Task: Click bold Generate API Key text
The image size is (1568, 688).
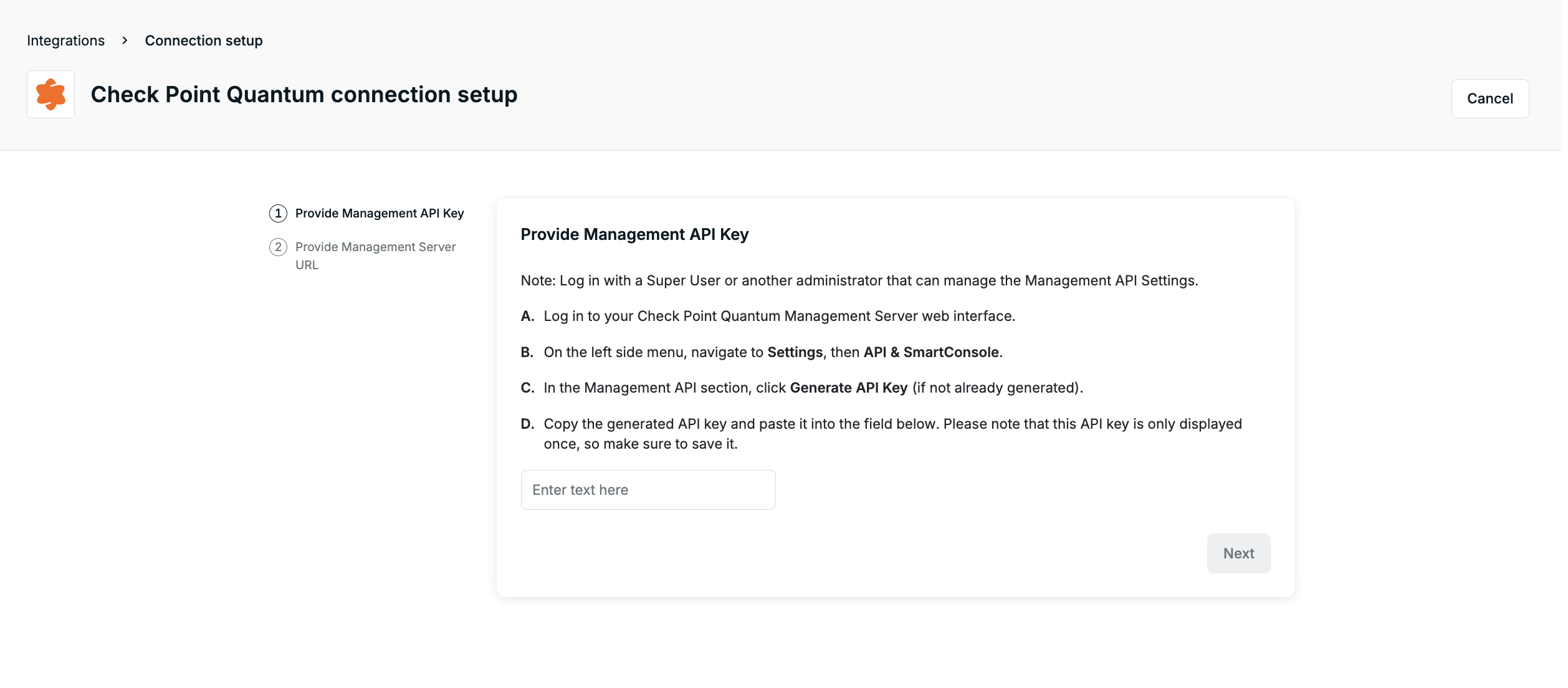Action: tap(848, 388)
